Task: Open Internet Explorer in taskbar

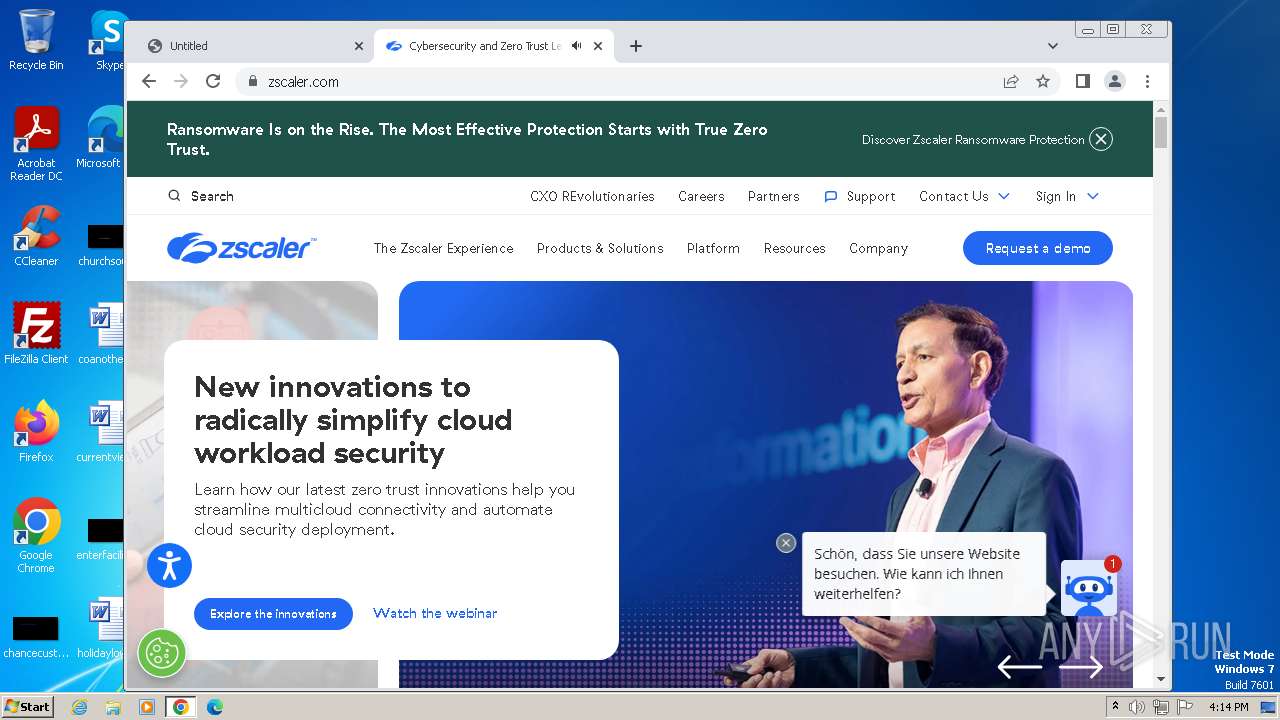Action: (80, 707)
